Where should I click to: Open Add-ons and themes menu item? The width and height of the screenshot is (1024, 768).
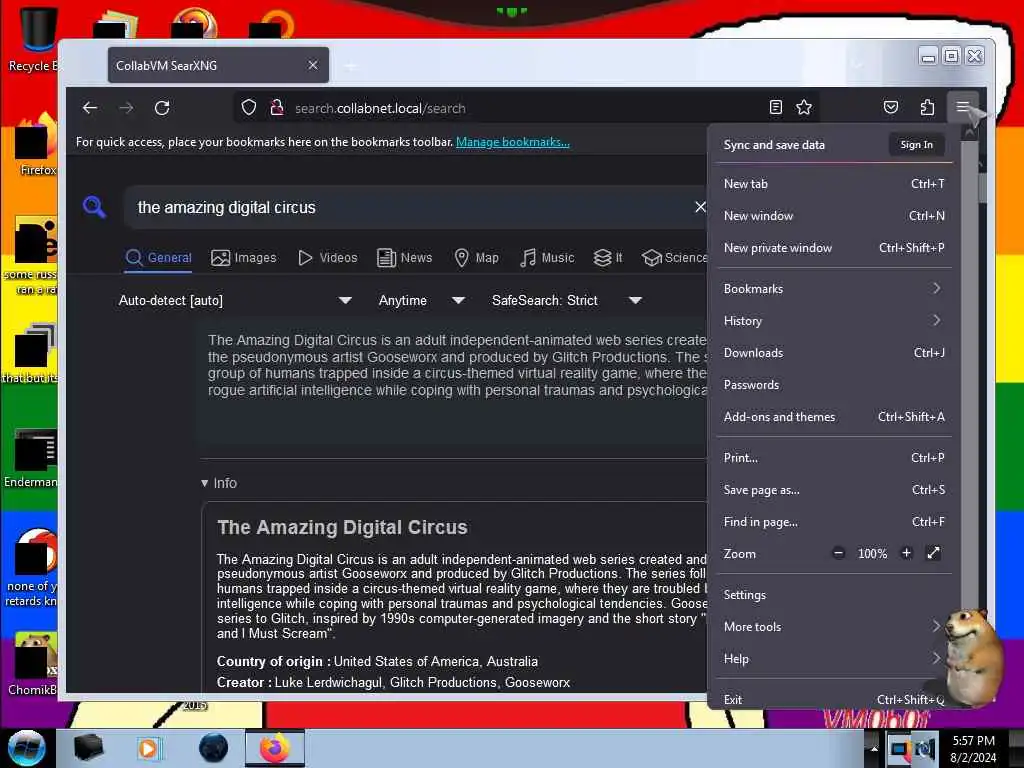pos(834,417)
